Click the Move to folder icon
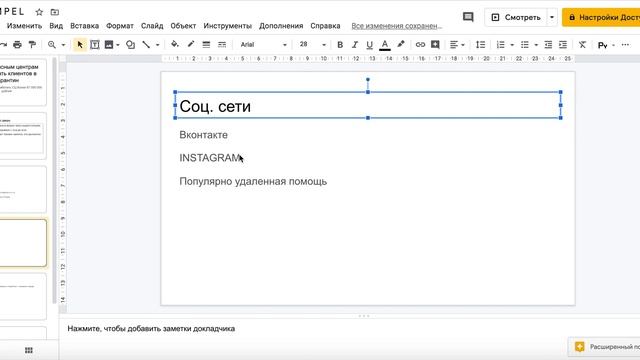640x360 pixels. (55, 12)
